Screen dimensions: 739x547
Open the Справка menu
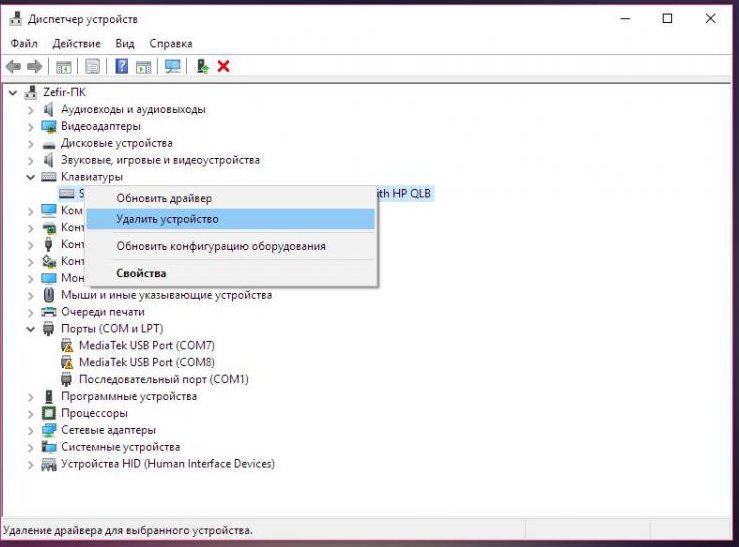point(170,44)
